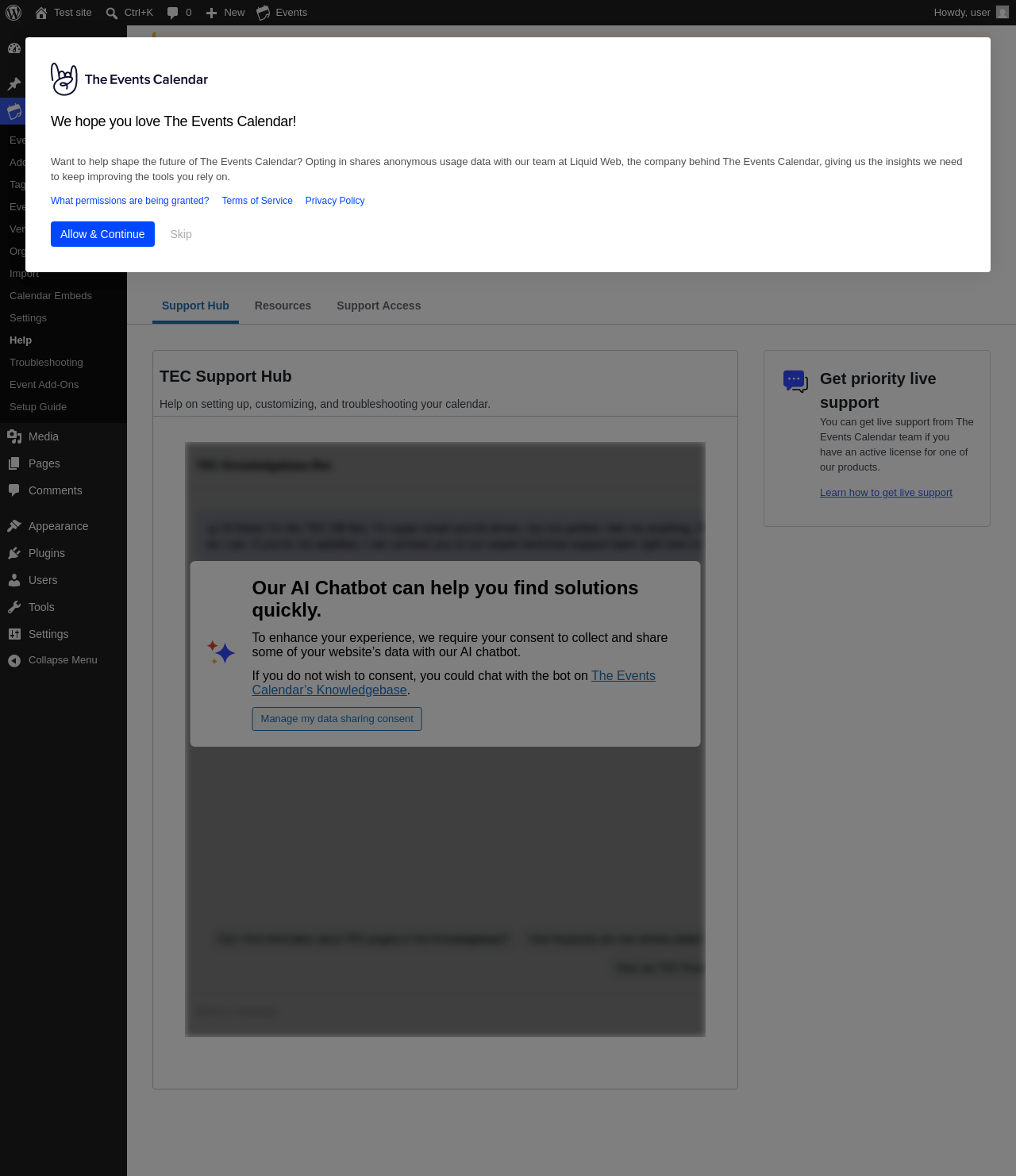Screen dimensions: 1016x1176
Task: Click Manage my data sharing consent
Action: pos(337,719)
